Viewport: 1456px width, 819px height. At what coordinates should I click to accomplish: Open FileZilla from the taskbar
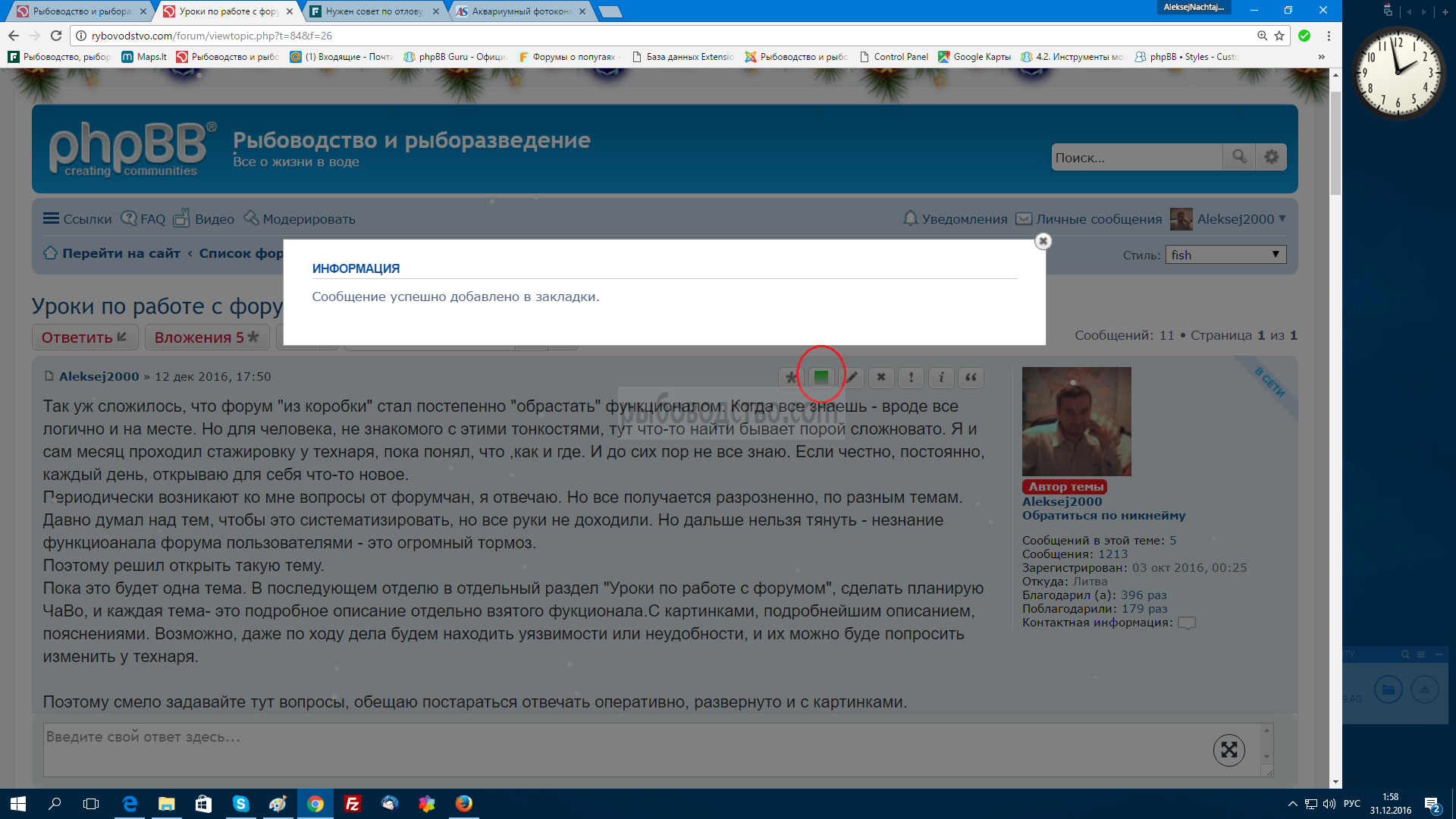click(x=352, y=804)
